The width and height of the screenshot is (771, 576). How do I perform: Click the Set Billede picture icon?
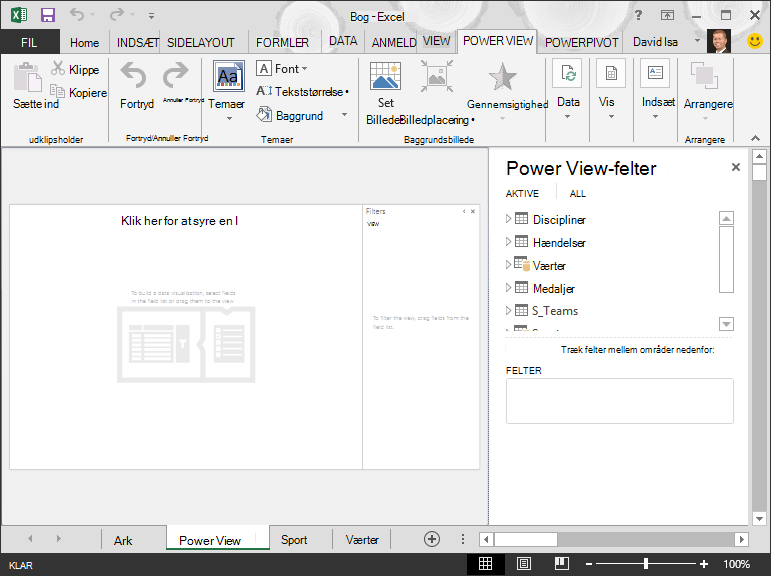tap(386, 76)
